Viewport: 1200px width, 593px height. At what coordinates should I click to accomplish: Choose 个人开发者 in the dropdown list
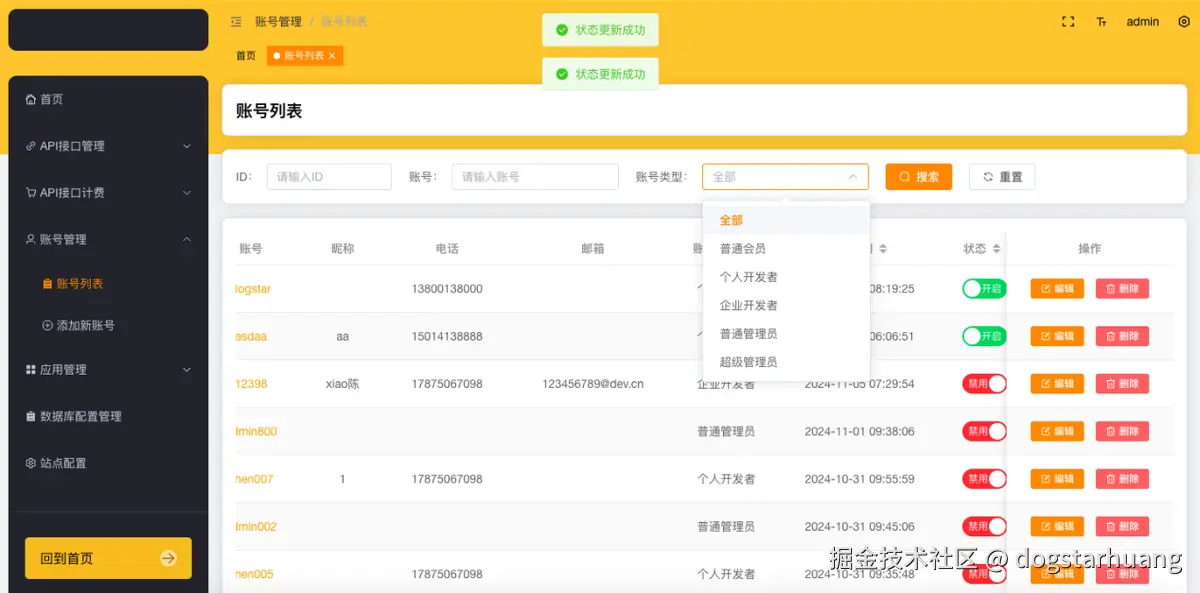pyautogui.click(x=786, y=277)
